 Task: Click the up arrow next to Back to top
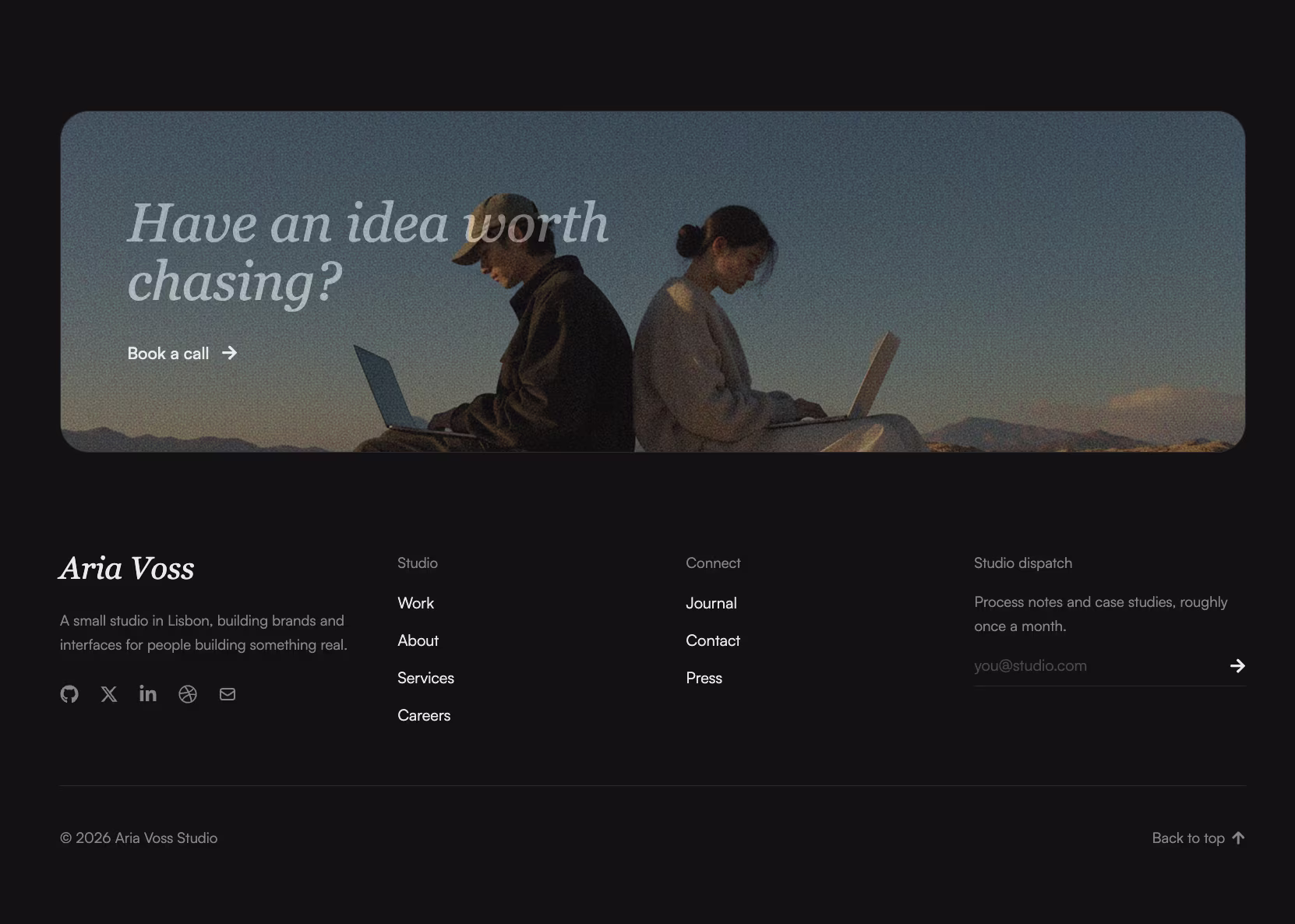[1238, 838]
